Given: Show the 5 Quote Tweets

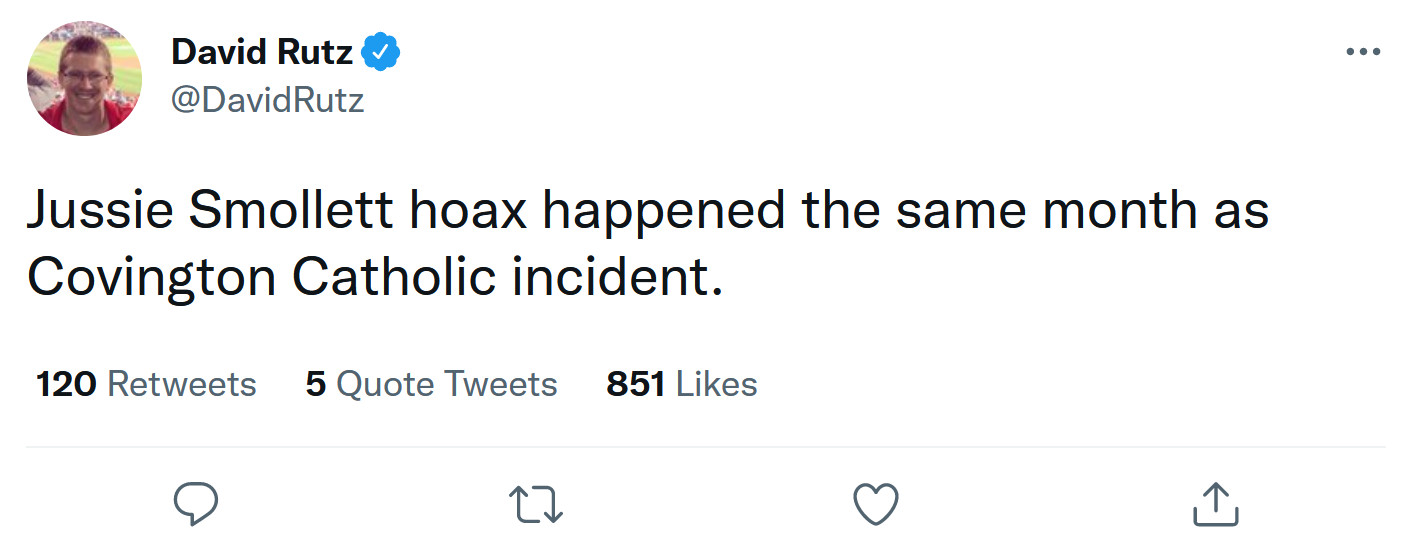Looking at the screenshot, I should click(x=432, y=384).
